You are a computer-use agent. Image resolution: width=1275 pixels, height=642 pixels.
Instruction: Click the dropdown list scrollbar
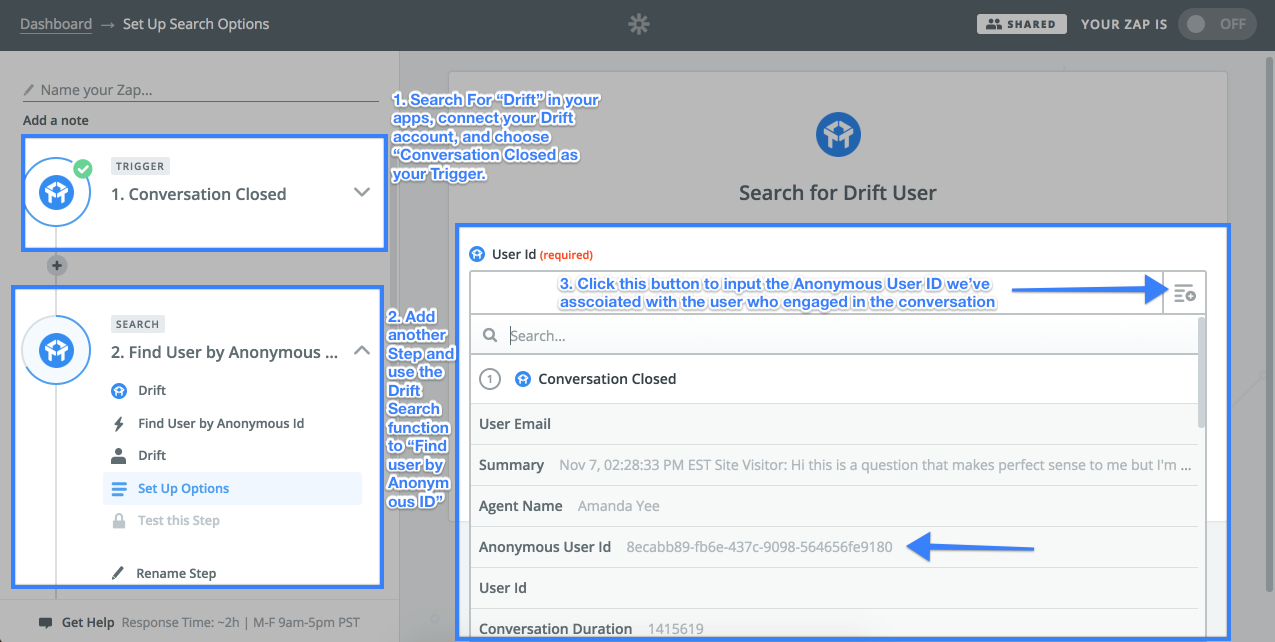pos(1202,372)
